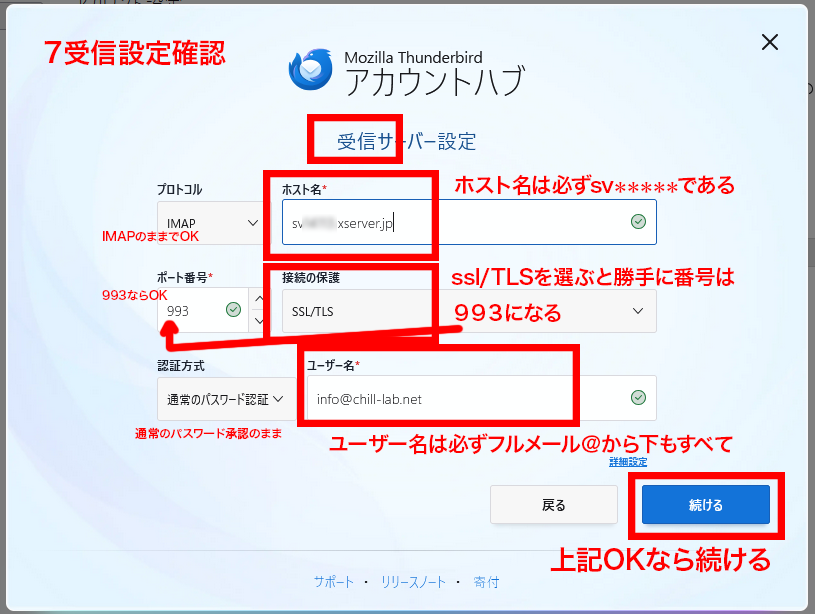Click the green checkmark in username field
Viewport: 815px width, 614px height.
pos(638,398)
